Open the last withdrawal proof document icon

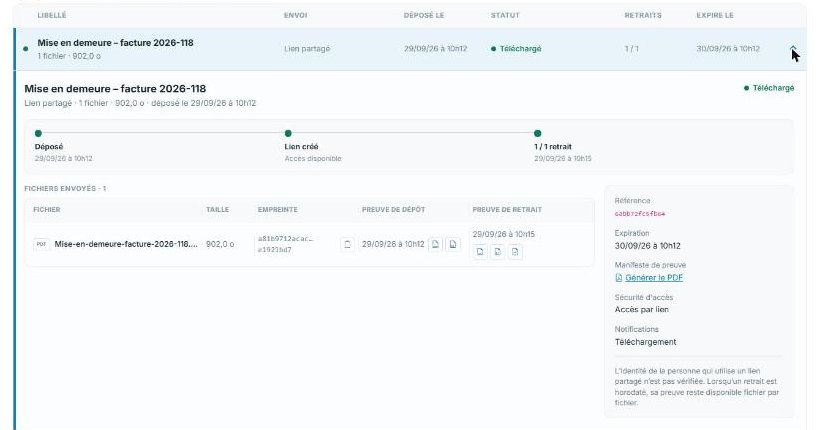point(515,252)
